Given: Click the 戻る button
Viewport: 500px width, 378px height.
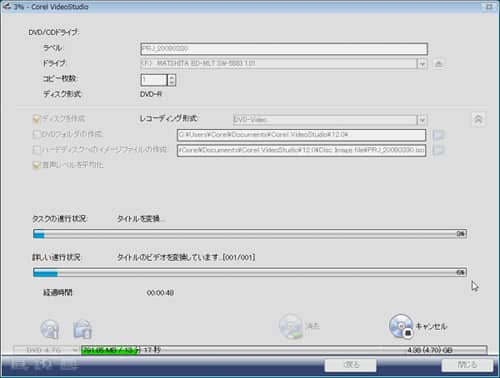Looking at the screenshot, I should (351, 365).
